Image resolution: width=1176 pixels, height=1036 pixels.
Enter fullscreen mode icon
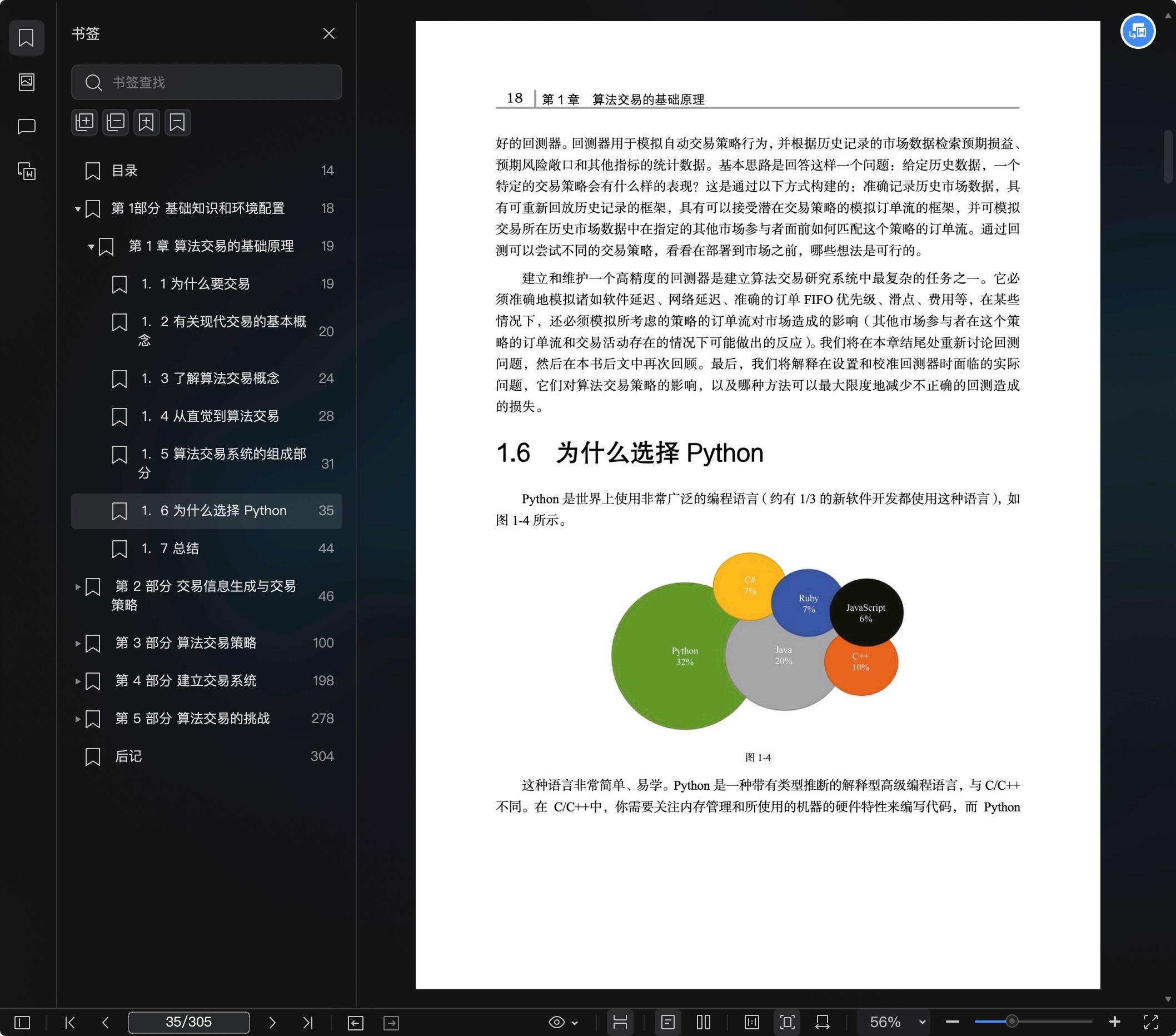click(x=1150, y=1022)
